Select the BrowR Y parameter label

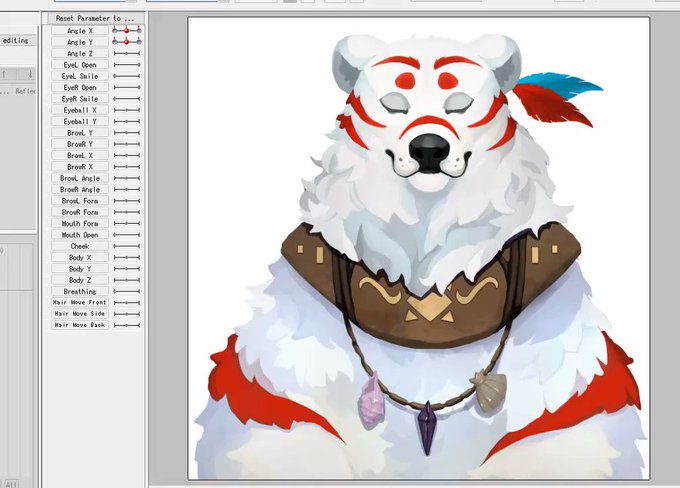coord(80,144)
